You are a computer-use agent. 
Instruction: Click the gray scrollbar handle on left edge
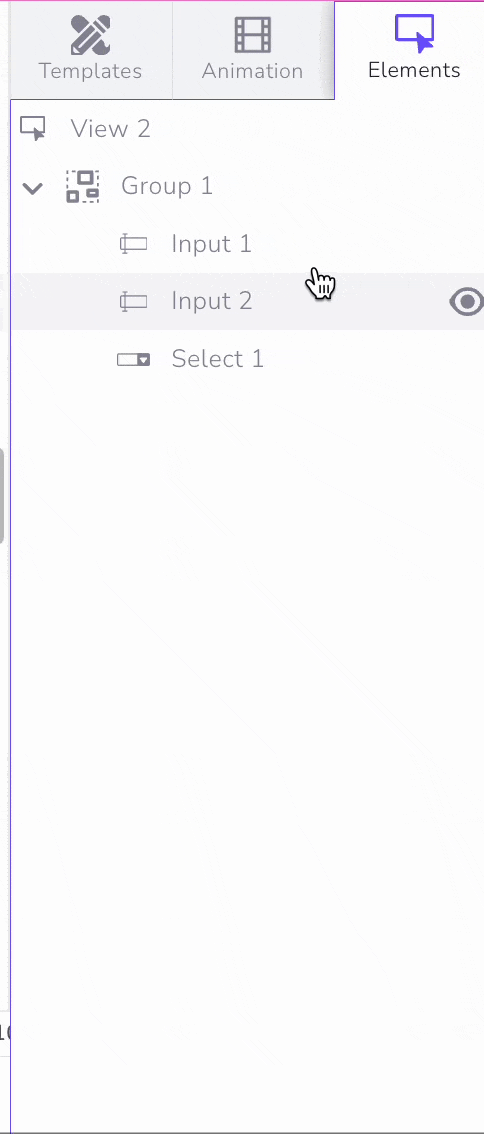(2, 495)
